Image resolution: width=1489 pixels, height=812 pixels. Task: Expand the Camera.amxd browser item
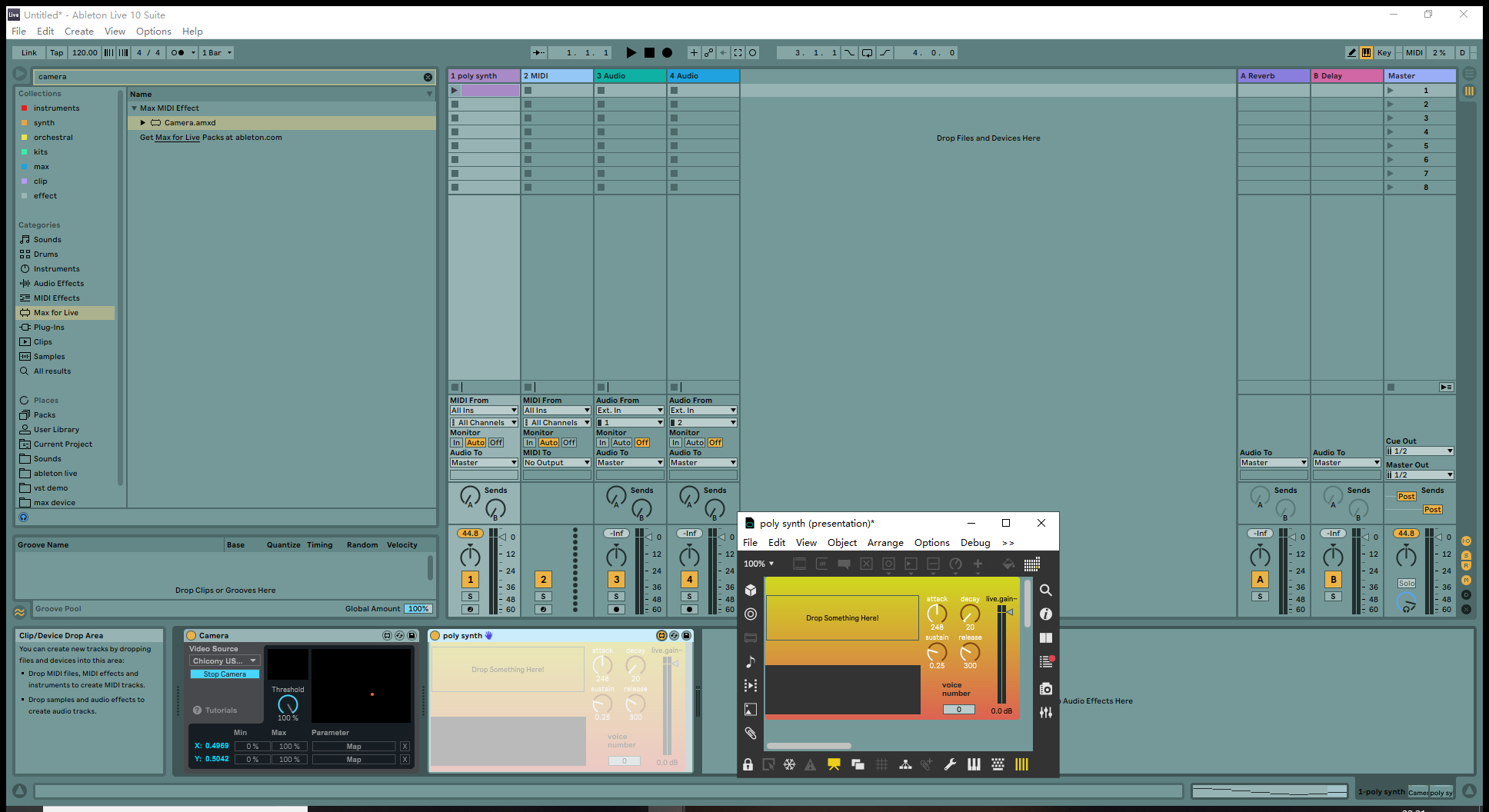pyautogui.click(x=143, y=123)
